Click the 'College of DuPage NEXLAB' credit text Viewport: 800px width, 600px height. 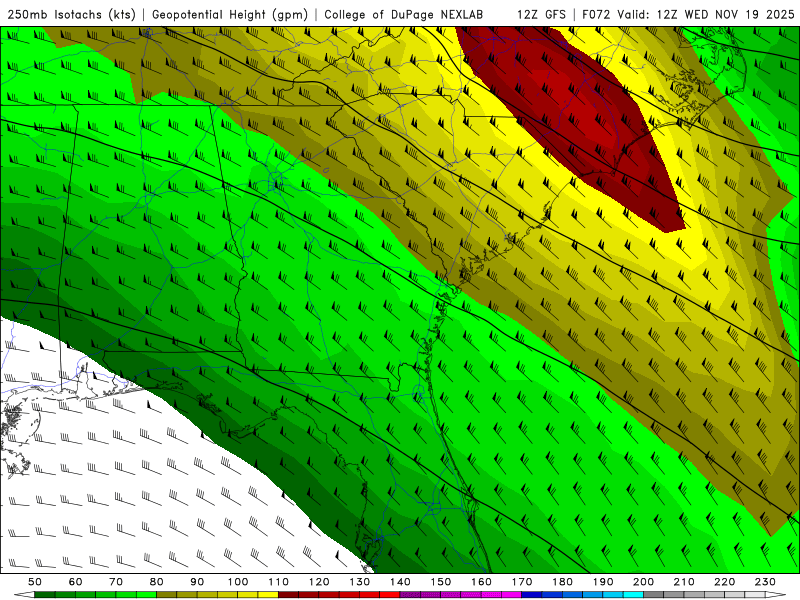point(403,15)
